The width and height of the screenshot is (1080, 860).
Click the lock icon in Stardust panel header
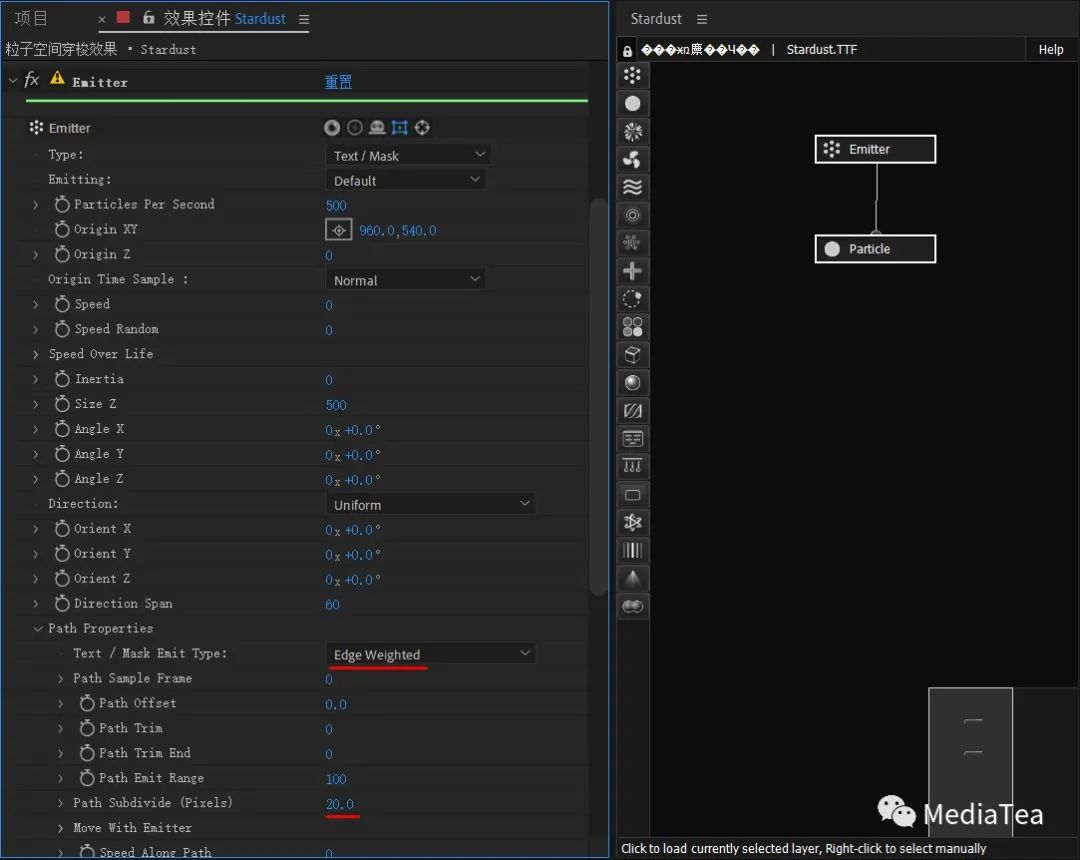(x=627, y=50)
